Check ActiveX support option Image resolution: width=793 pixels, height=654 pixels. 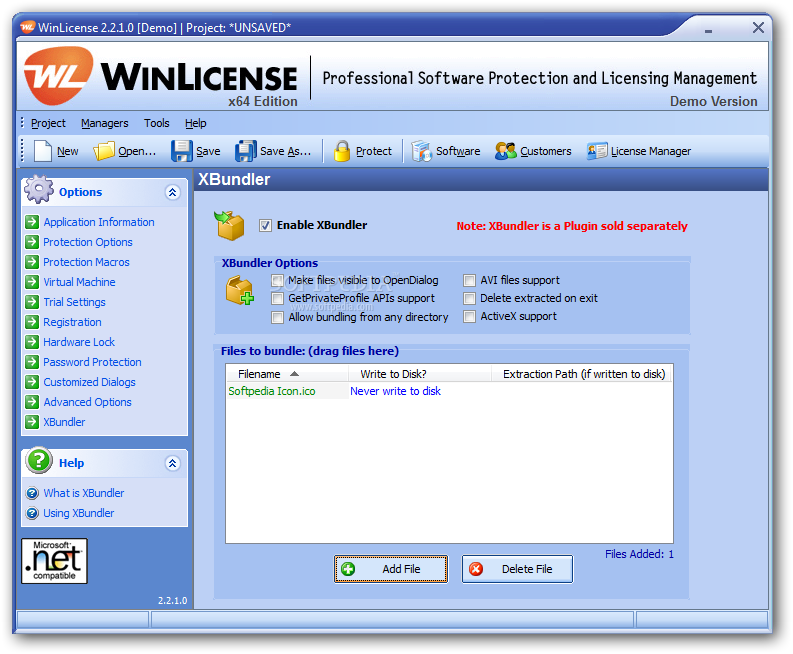(469, 317)
